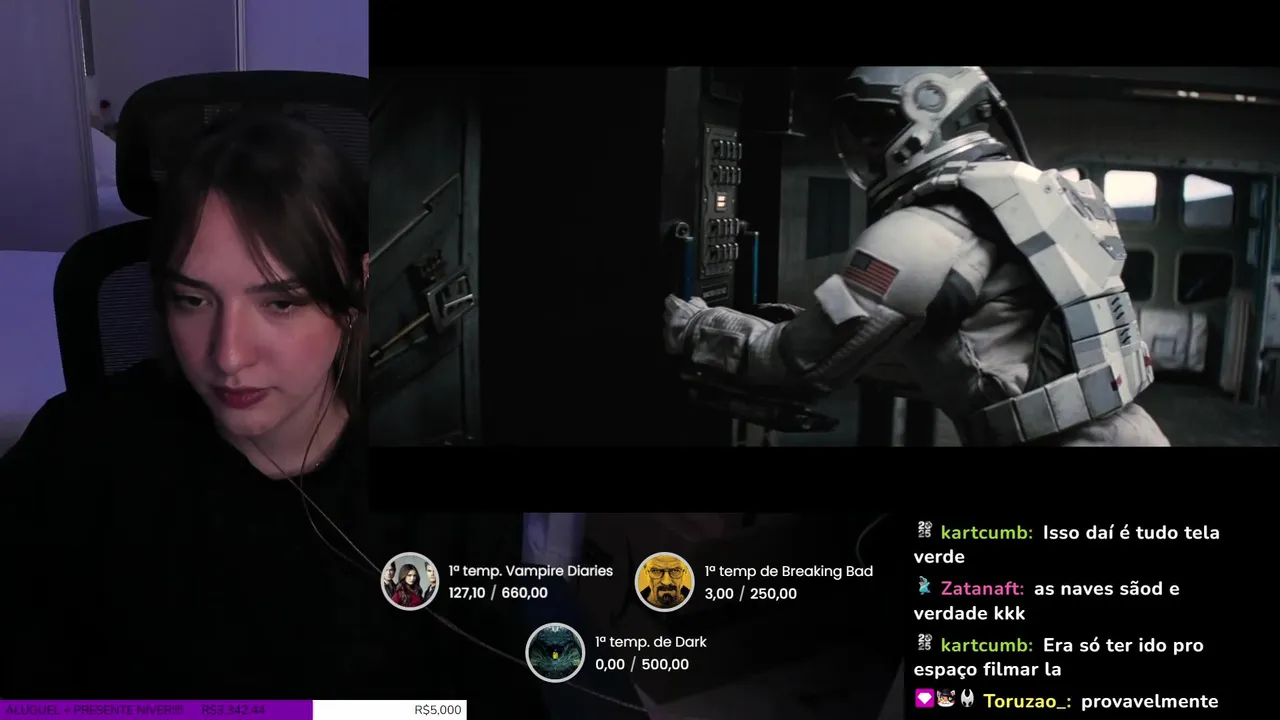Click the "1ª temp. Vampire Diaries" goal title

530,571
